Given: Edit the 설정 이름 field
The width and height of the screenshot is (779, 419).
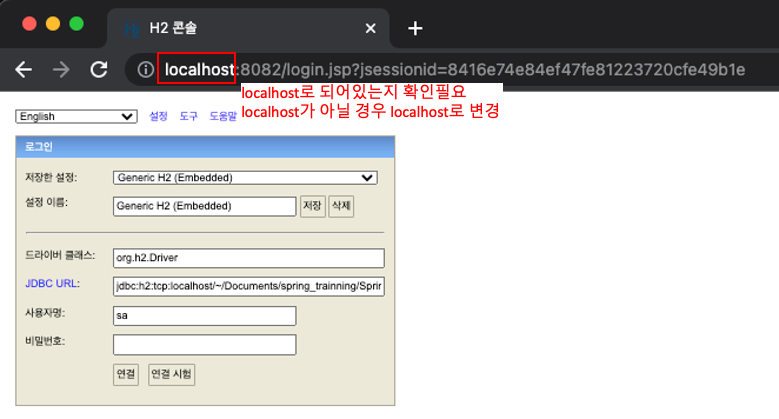Looking at the screenshot, I should coord(205,206).
